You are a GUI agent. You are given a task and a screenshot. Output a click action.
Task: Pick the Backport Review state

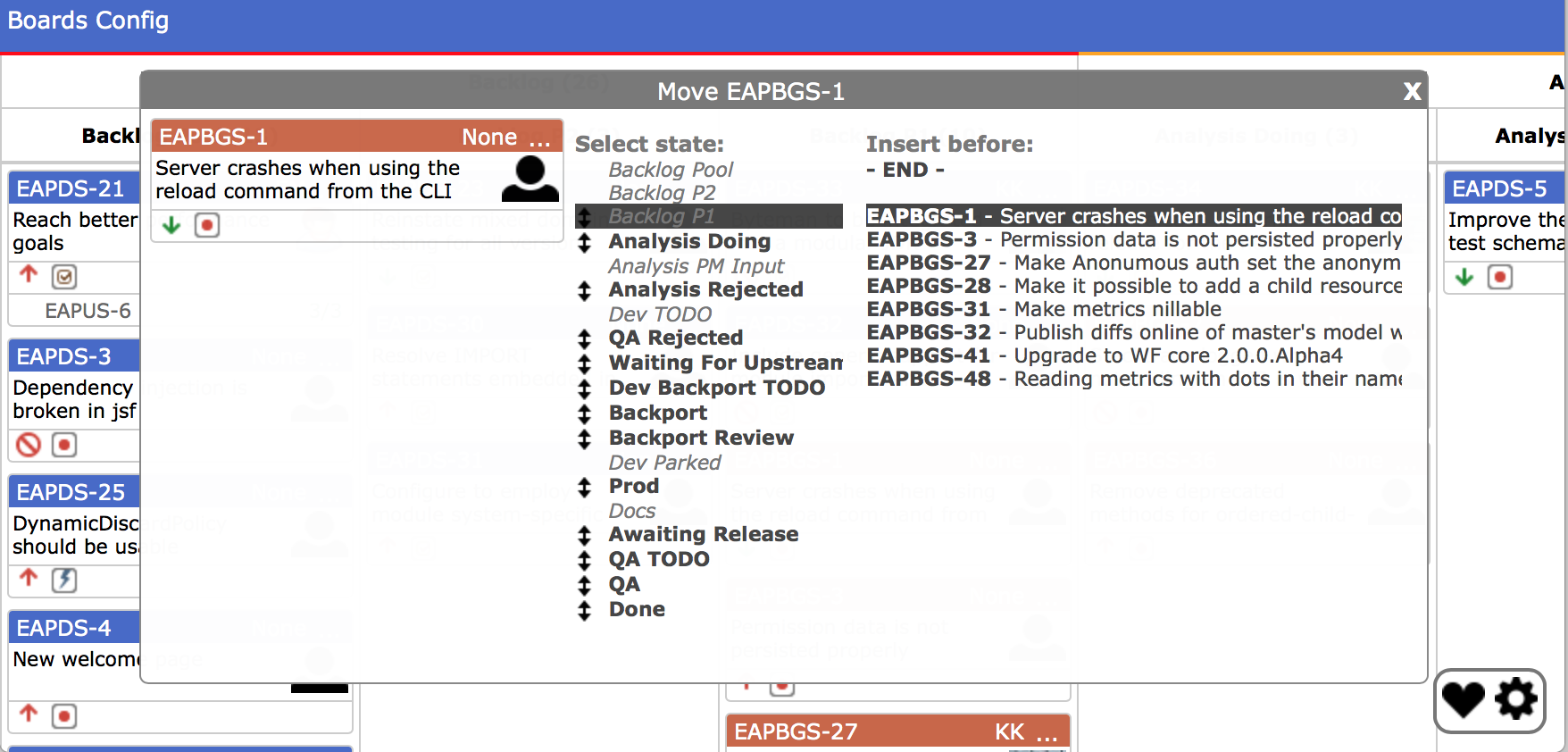[x=701, y=438]
